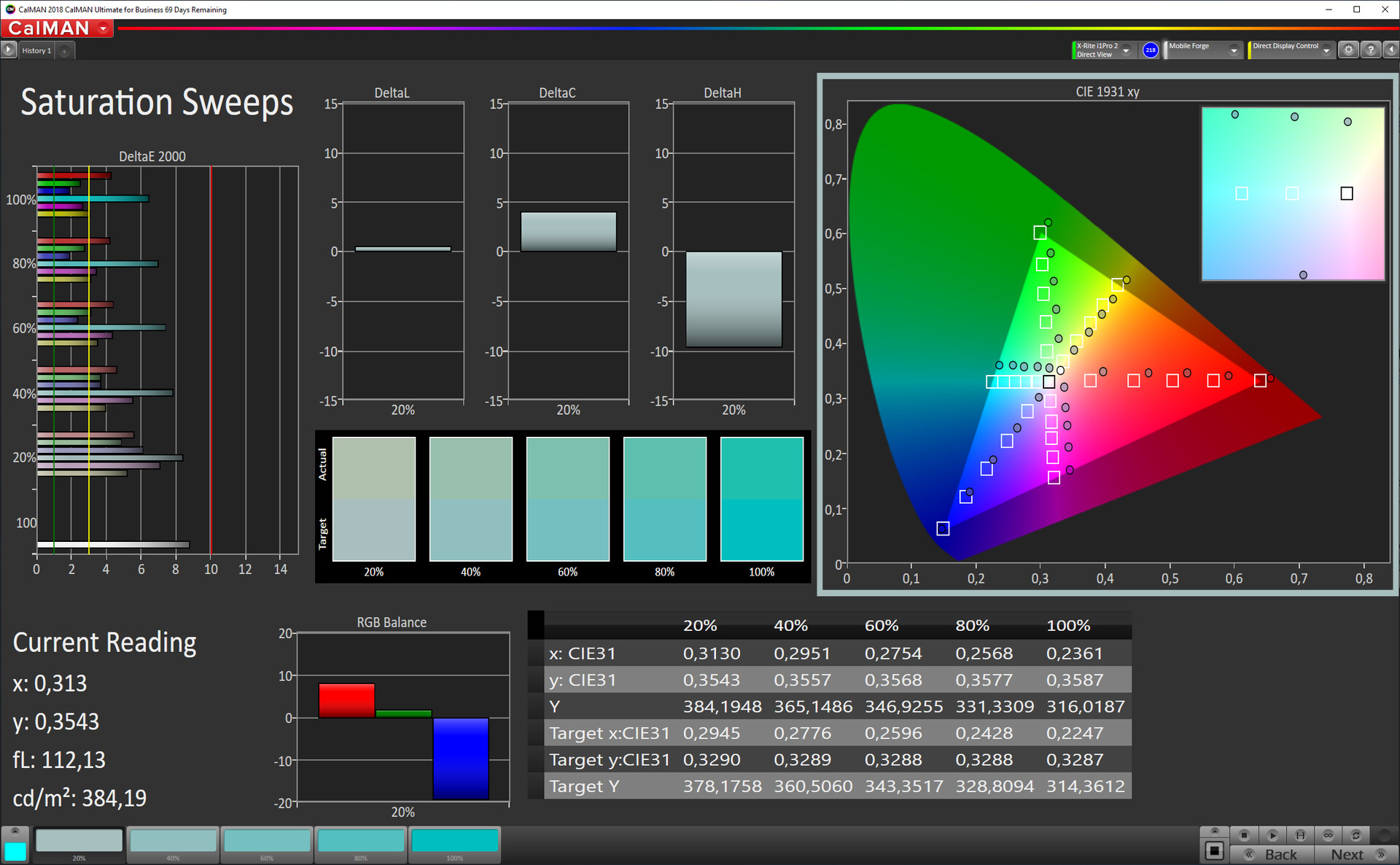Image resolution: width=1400 pixels, height=865 pixels.
Task: Click the DeltaC chart bar
Action: 569,232
